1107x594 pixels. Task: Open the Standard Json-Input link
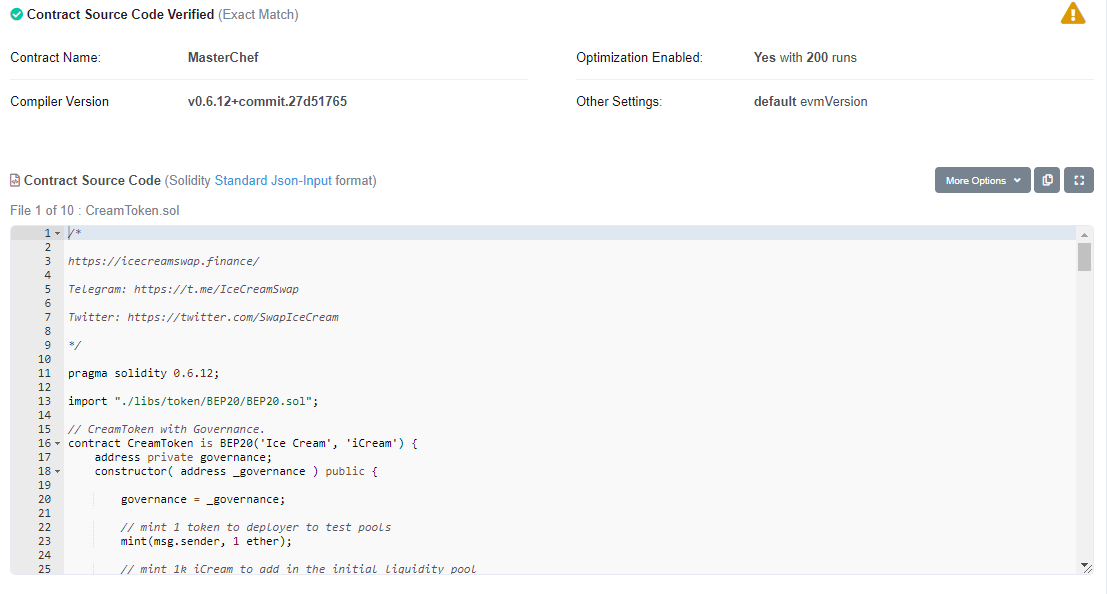tap(273, 181)
